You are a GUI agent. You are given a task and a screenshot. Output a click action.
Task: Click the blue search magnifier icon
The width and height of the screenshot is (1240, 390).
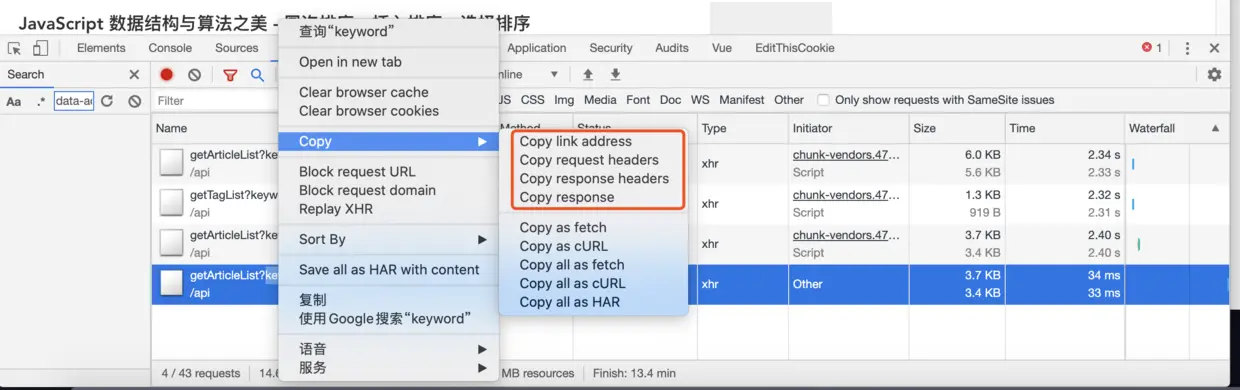click(x=258, y=75)
